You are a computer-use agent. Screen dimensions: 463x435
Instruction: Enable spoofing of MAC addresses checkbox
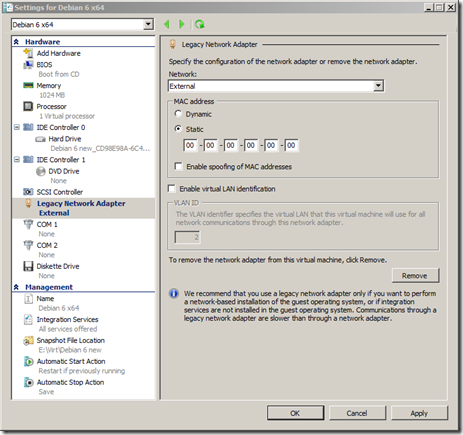pos(179,166)
